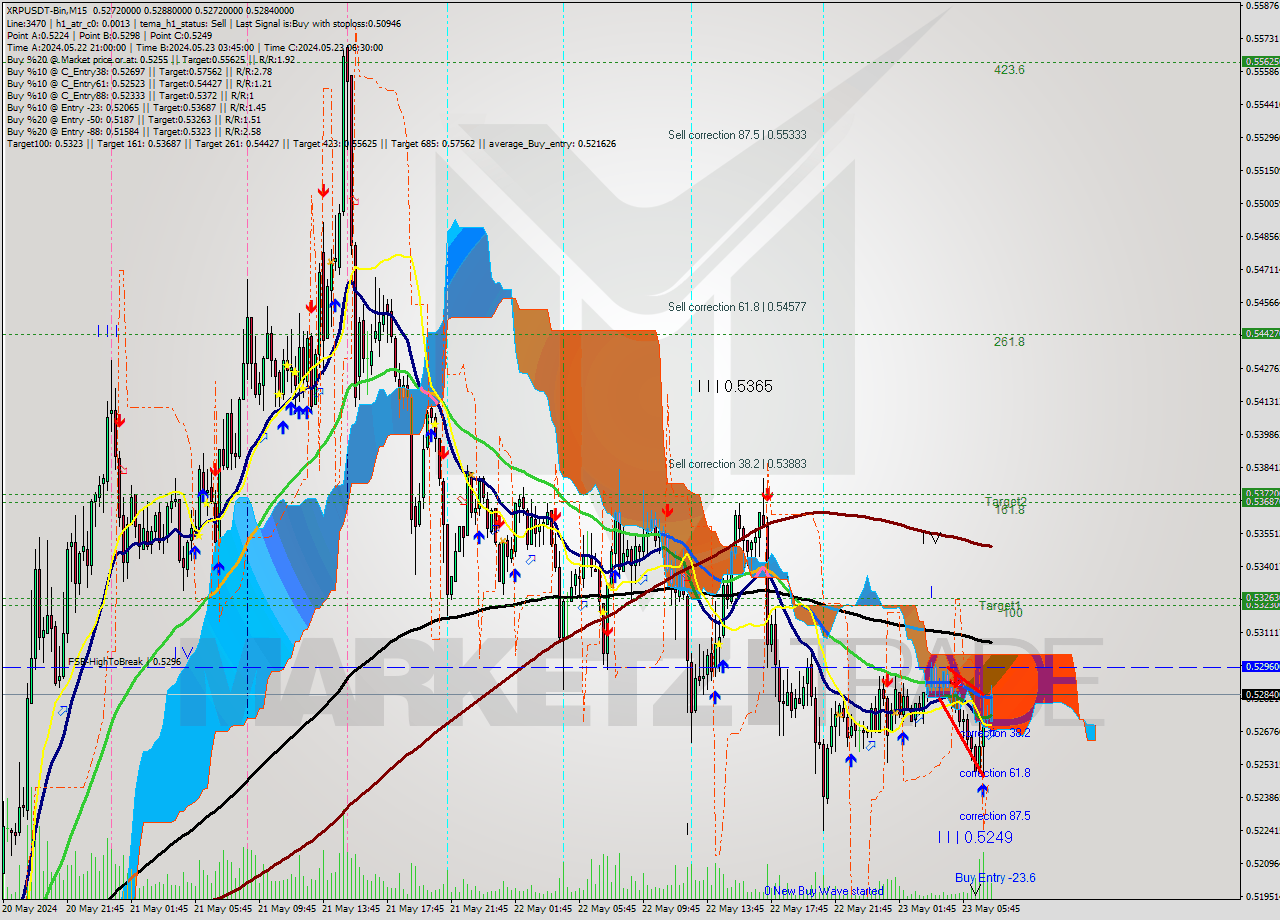Click the 'correction 87.5' blue label

(995, 816)
